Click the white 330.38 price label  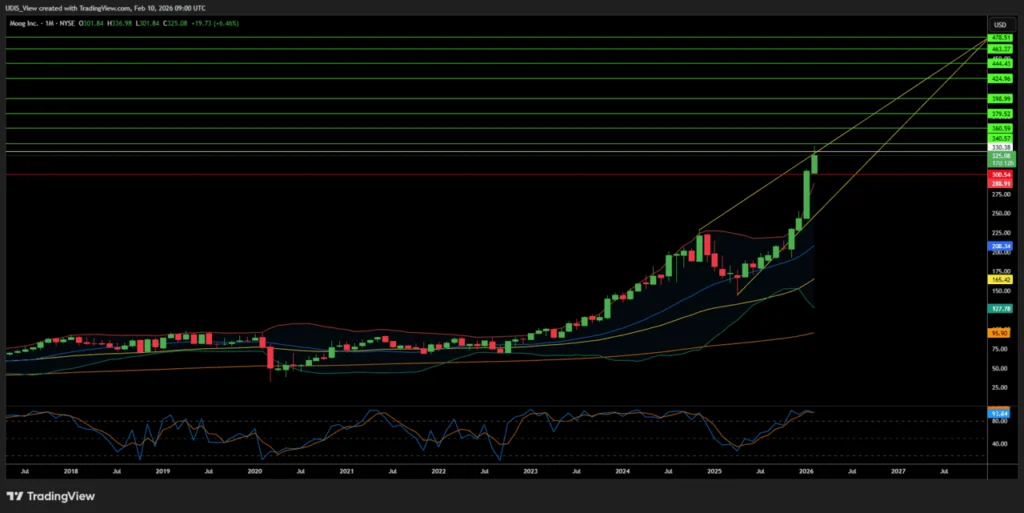point(1000,148)
